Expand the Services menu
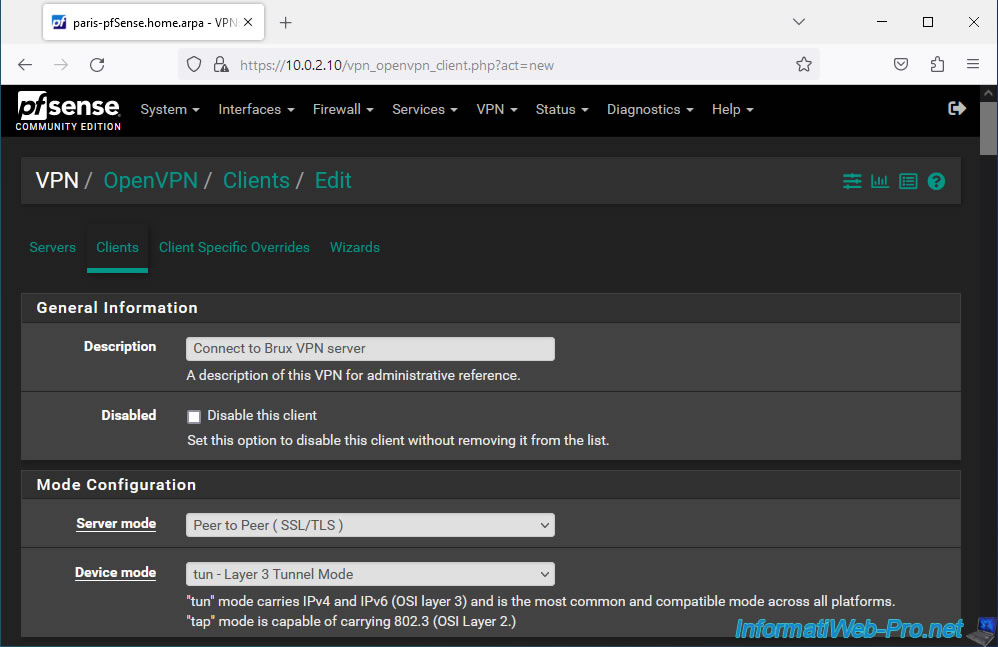This screenshot has height=647, width=998. coord(425,109)
